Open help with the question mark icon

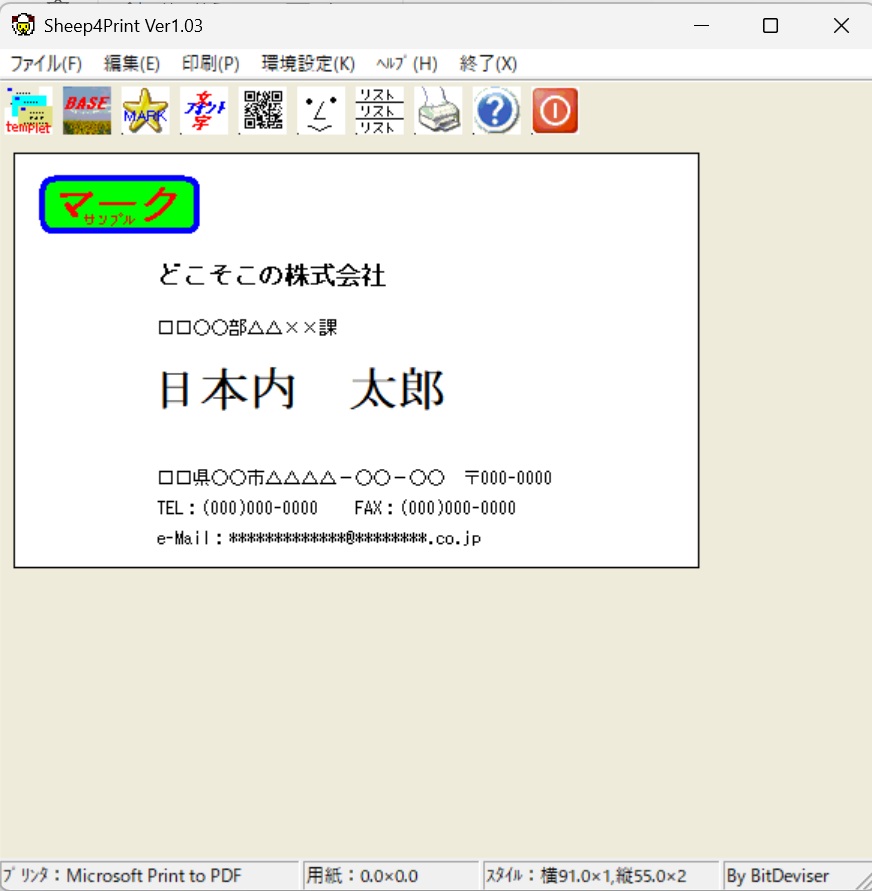point(497,111)
